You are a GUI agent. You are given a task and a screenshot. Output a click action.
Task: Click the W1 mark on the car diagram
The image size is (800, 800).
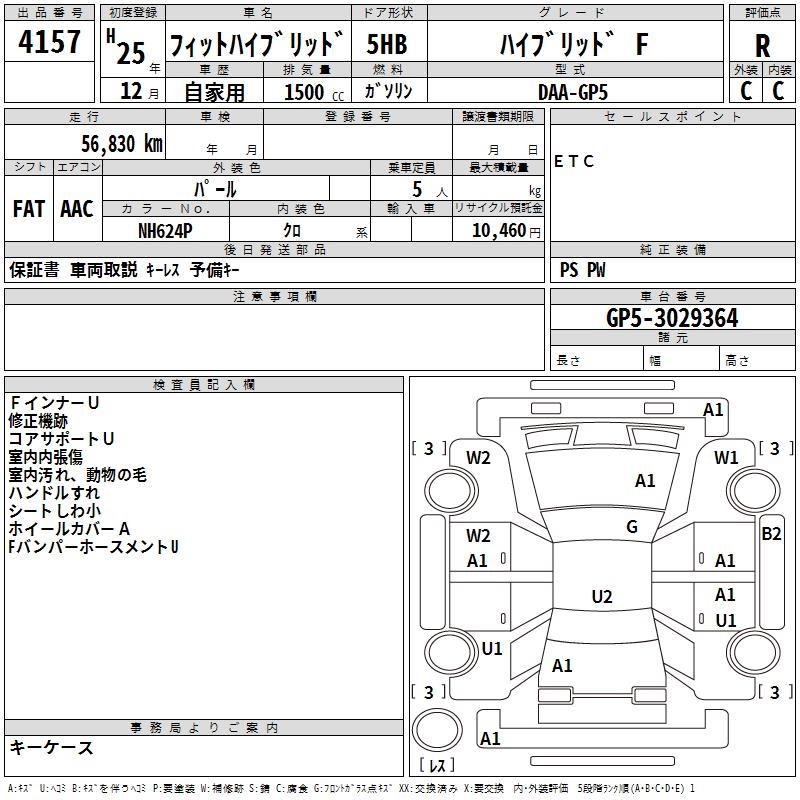(x=726, y=458)
